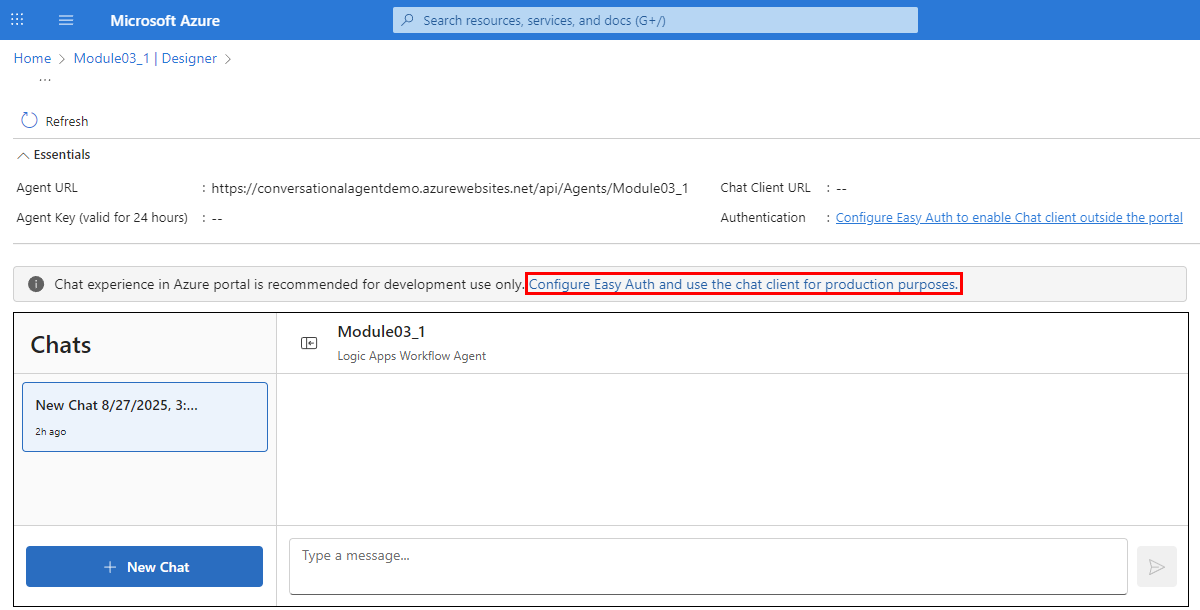Click the send message arrow icon

pyautogui.click(x=1157, y=567)
